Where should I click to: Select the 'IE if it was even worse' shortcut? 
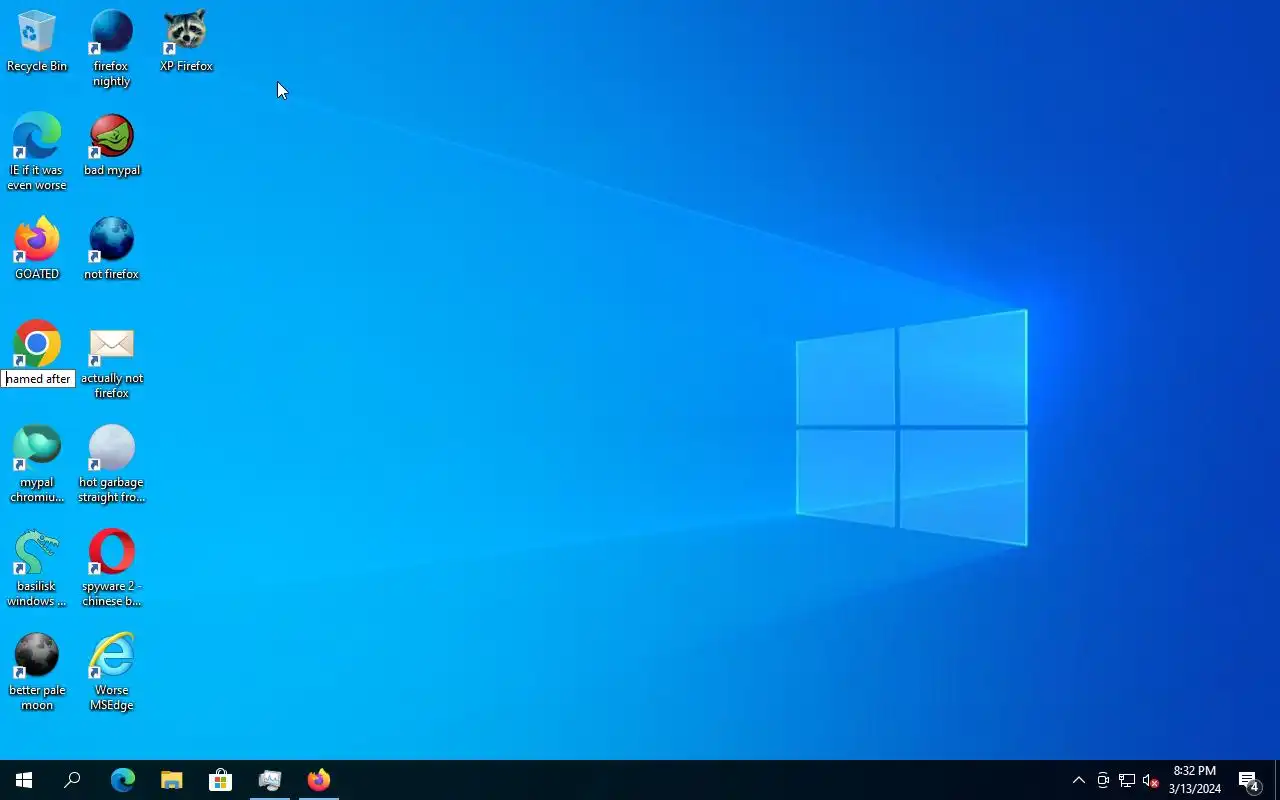point(37,152)
